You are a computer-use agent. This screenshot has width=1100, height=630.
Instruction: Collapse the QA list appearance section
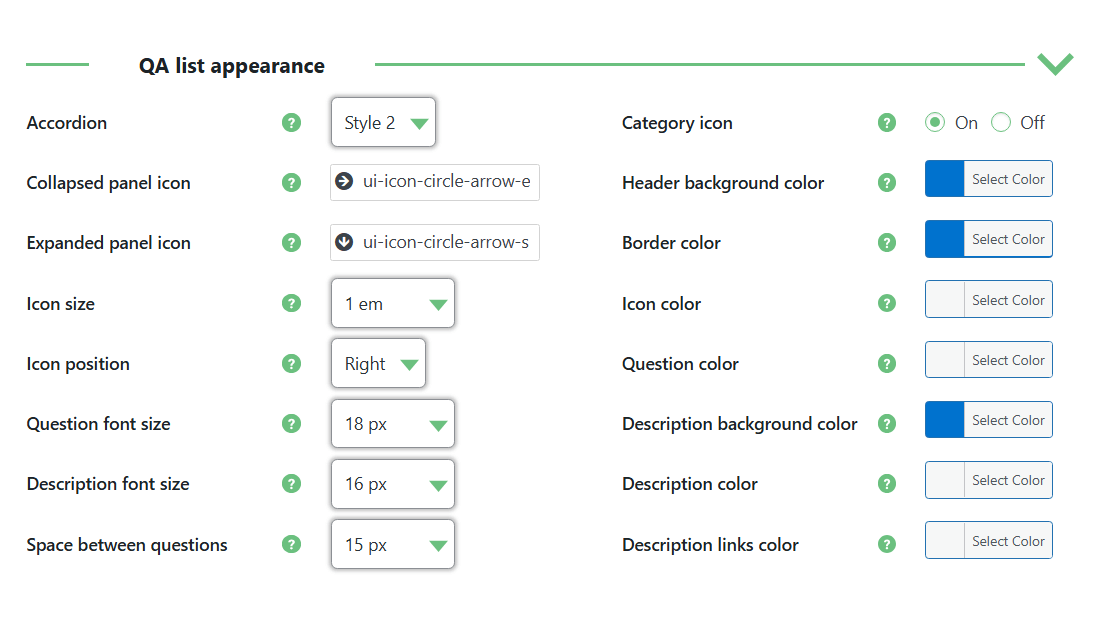[1055, 65]
